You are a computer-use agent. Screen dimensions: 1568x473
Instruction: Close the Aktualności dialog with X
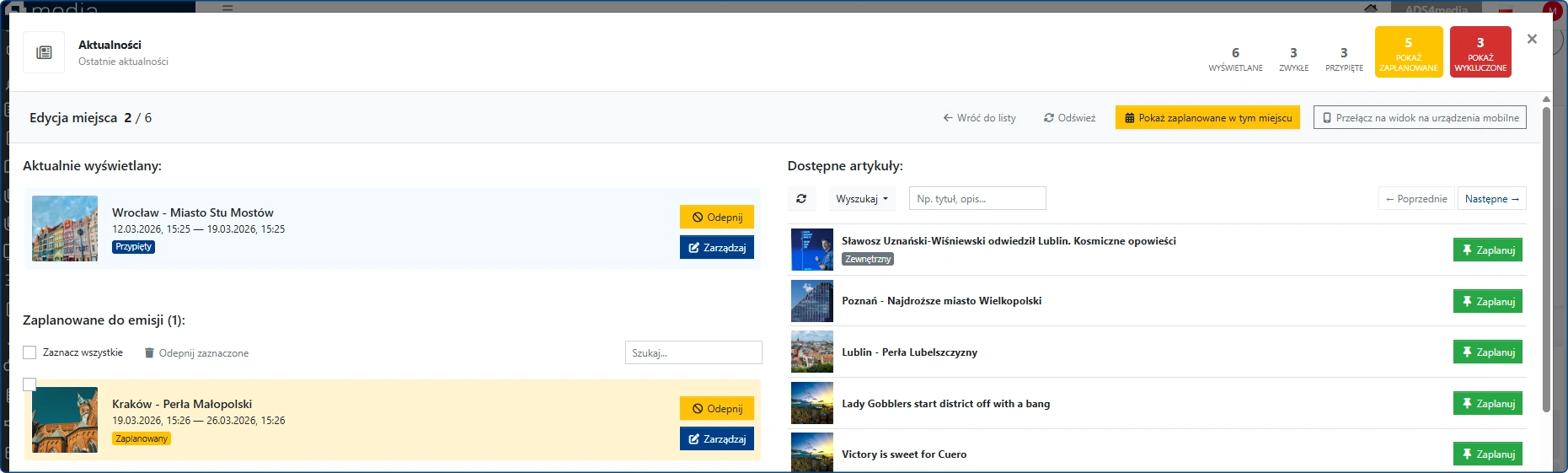click(x=1532, y=39)
